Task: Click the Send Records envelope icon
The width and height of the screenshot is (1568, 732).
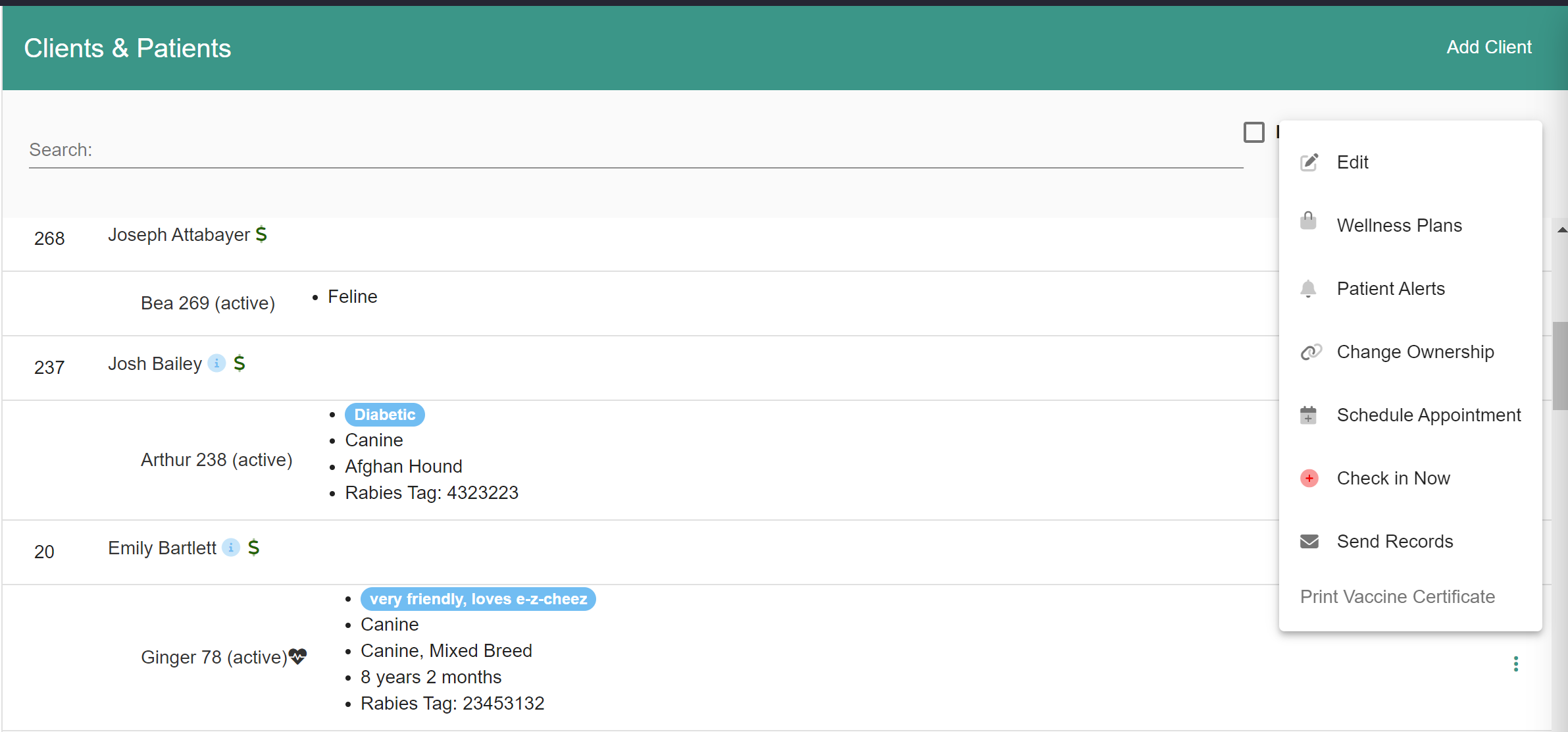Action: pos(1309,542)
